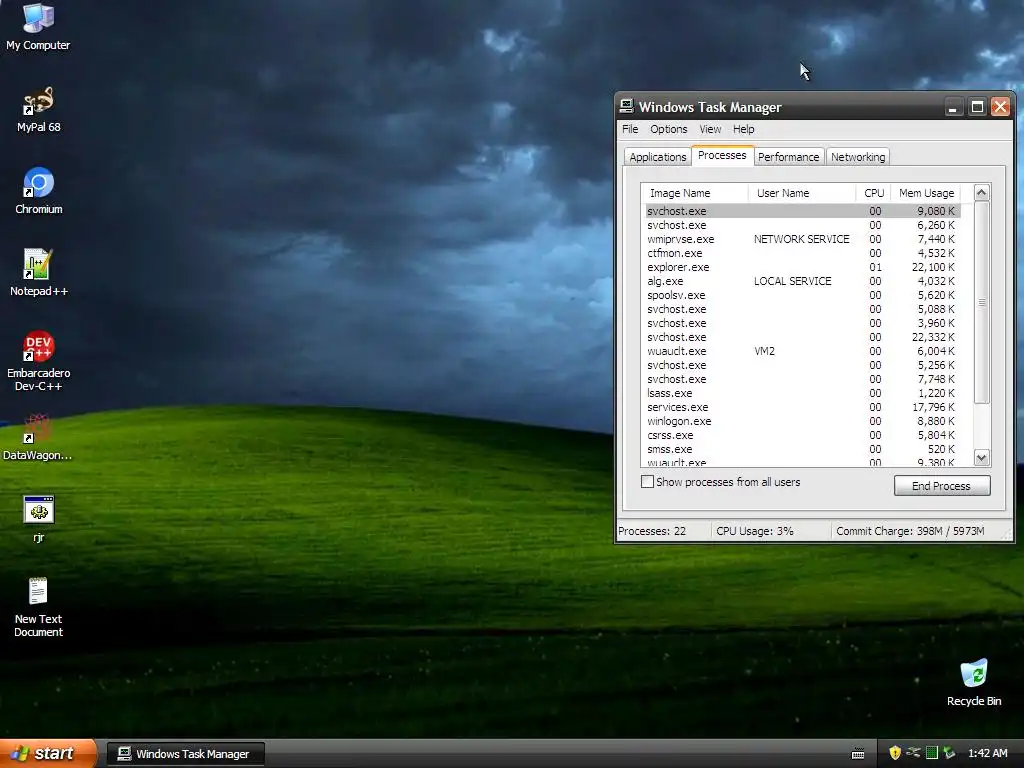Image resolution: width=1024 pixels, height=768 pixels.
Task: Click the process list scrollbar thumb
Action: coord(982,302)
